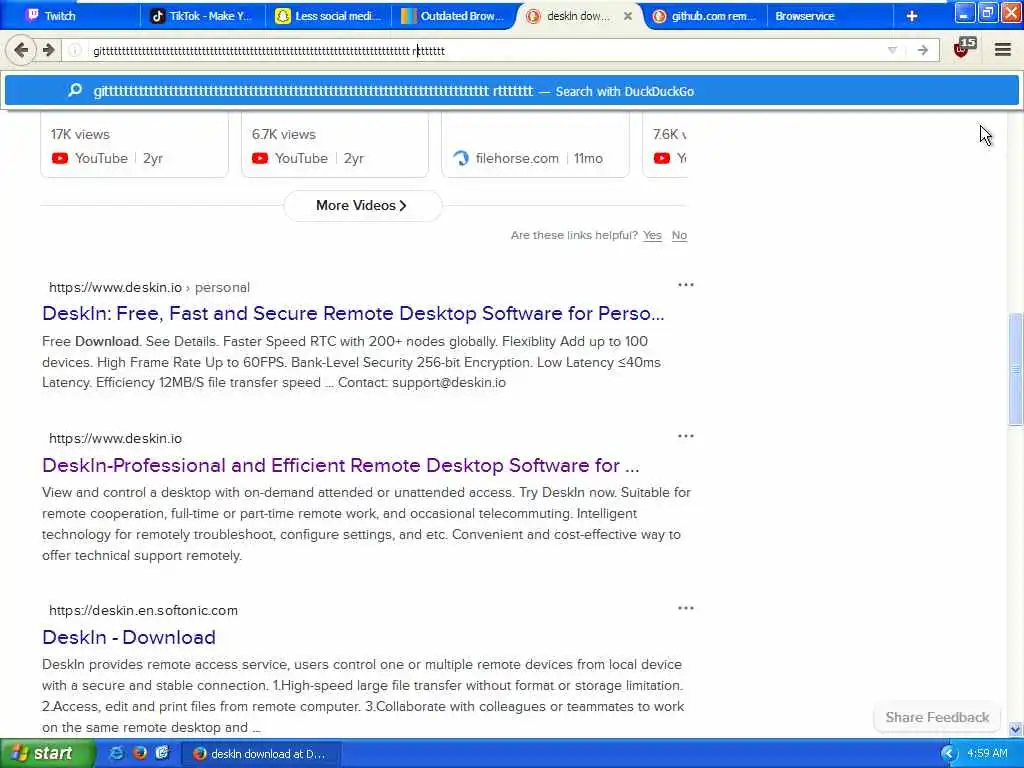The width and height of the screenshot is (1024, 768).
Task: Open options dots for deskin.io personal result
Action: (x=686, y=285)
